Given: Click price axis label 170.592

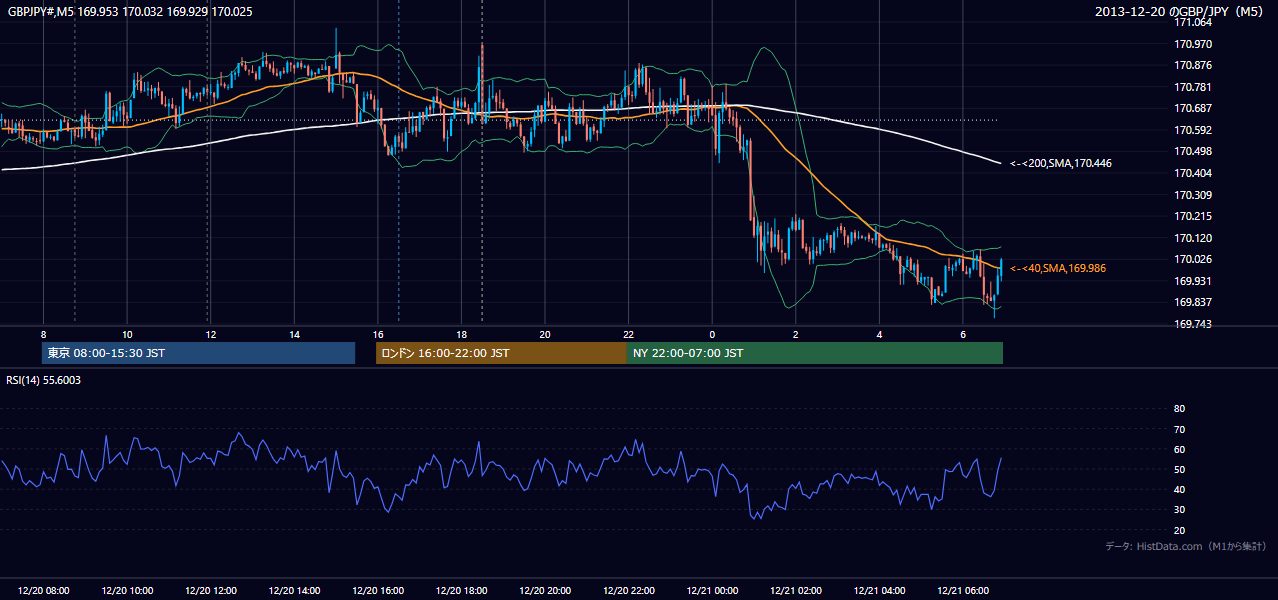Looking at the screenshot, I should point(1192,130).
